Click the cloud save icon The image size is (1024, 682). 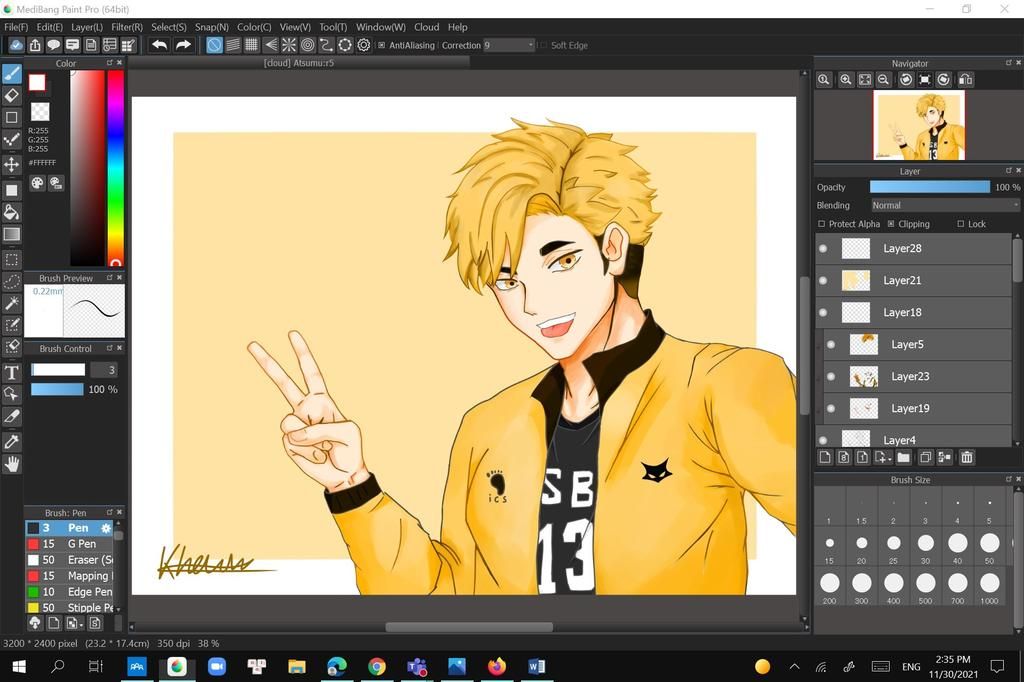click(x=16, y=45)
